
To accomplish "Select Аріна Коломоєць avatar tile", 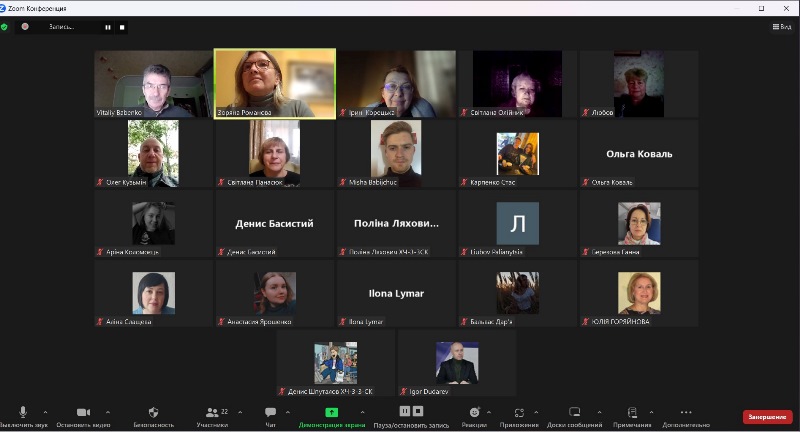I will click(x=154, y=223).
